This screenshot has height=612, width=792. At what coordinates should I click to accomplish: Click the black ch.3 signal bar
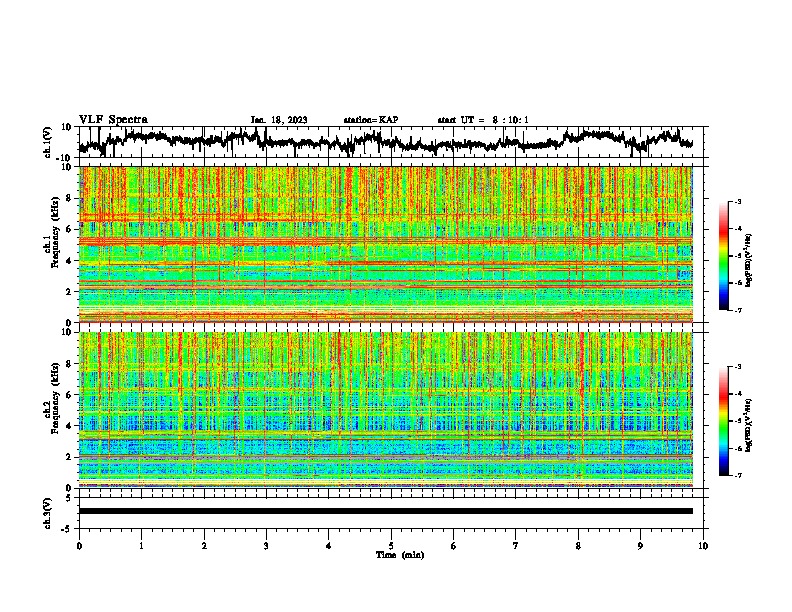click(386, 511)
